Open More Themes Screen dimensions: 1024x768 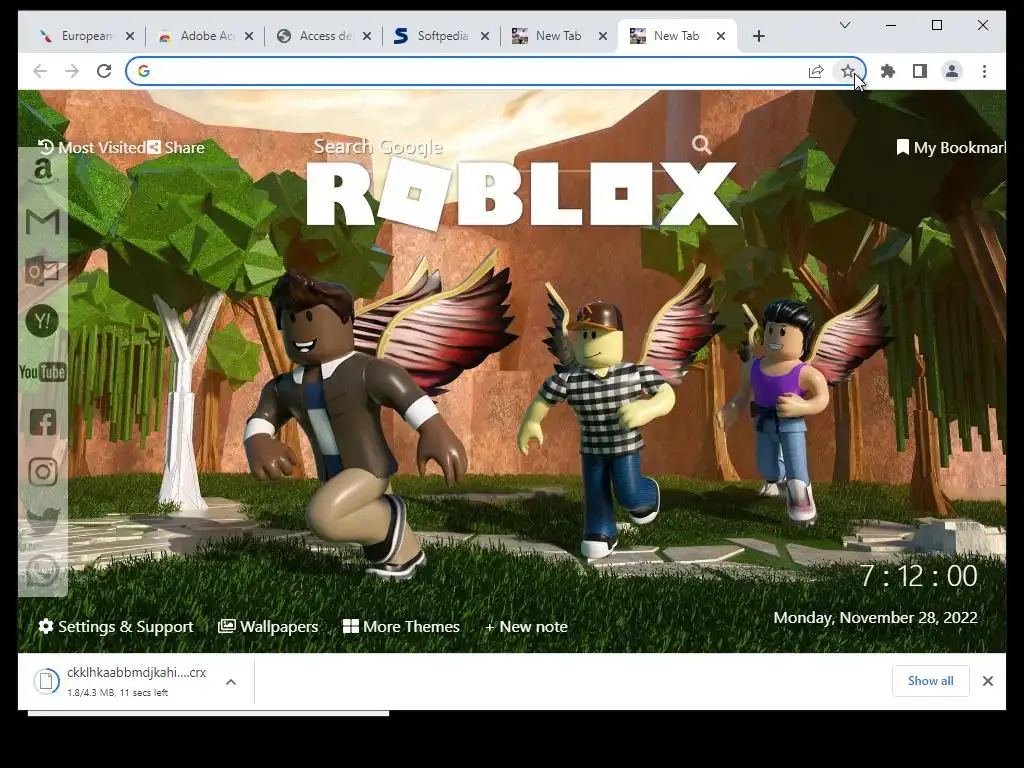coord(402,627)
